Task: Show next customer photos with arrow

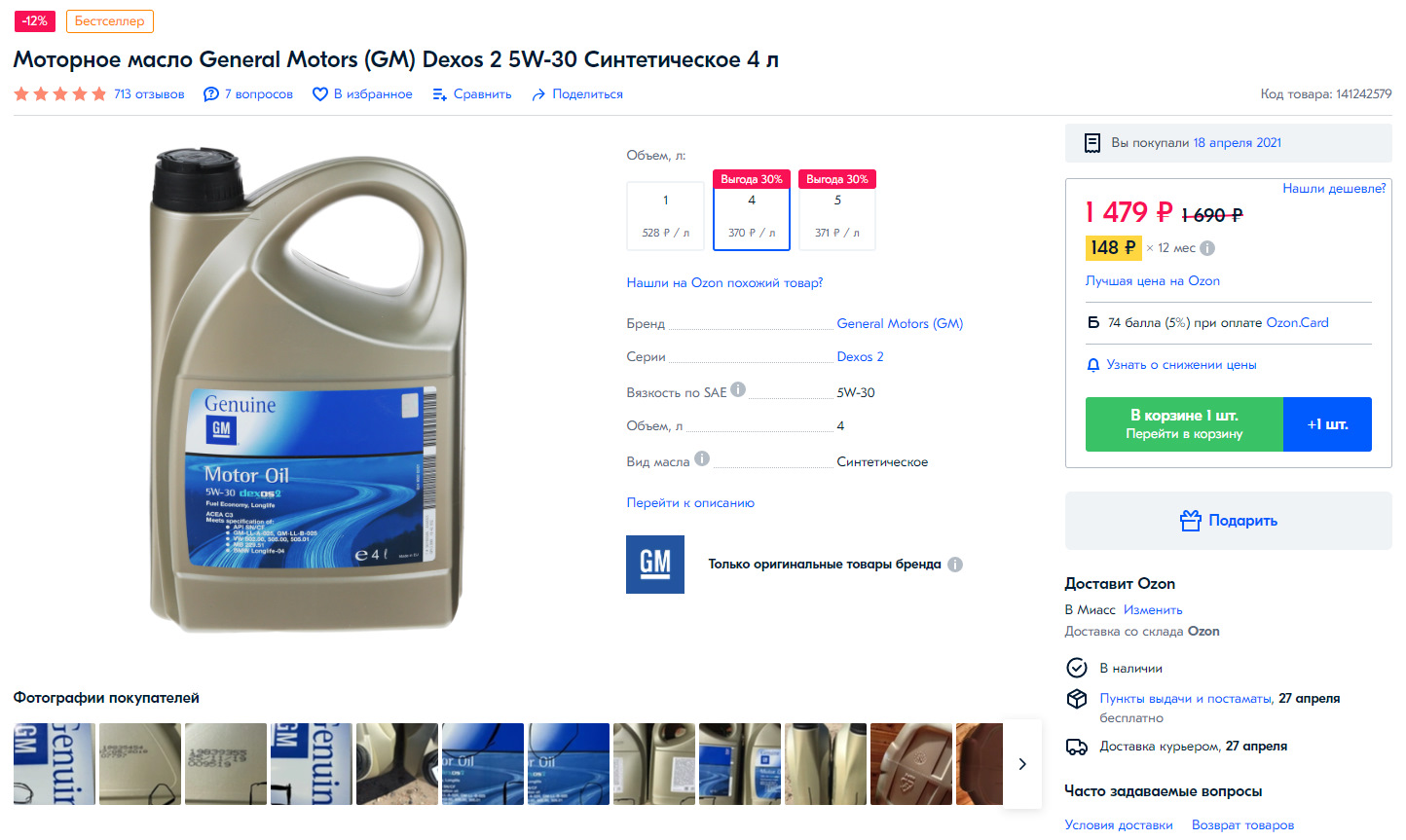Action: 1021,764
